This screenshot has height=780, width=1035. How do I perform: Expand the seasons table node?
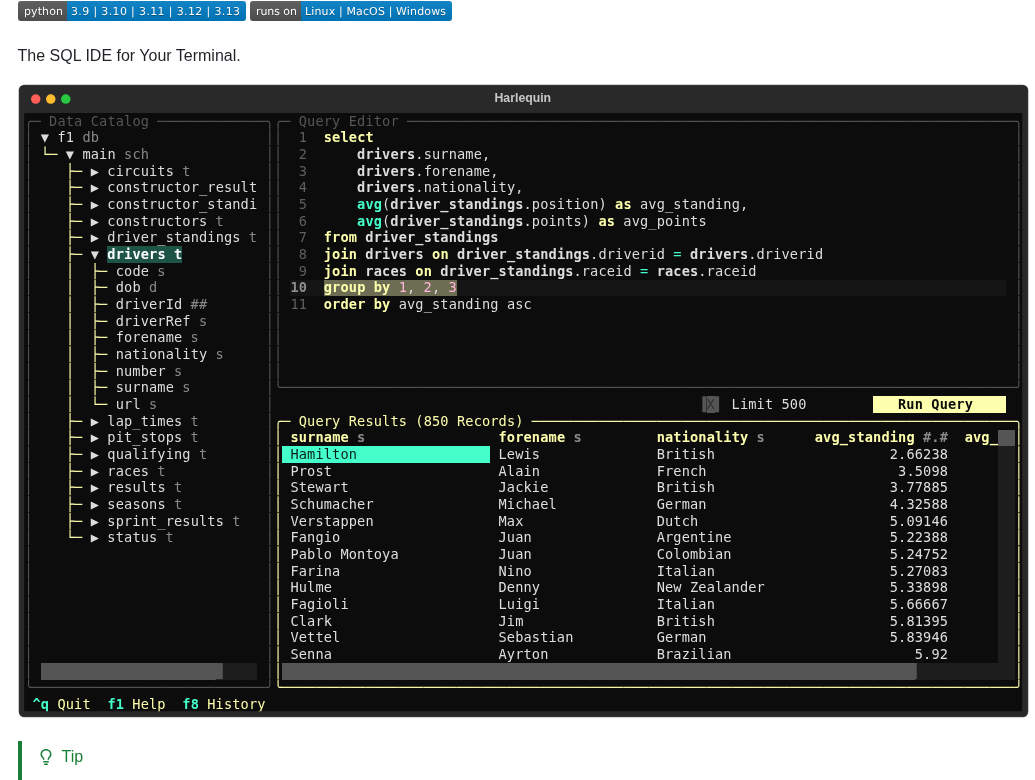(x=95, y=505)
